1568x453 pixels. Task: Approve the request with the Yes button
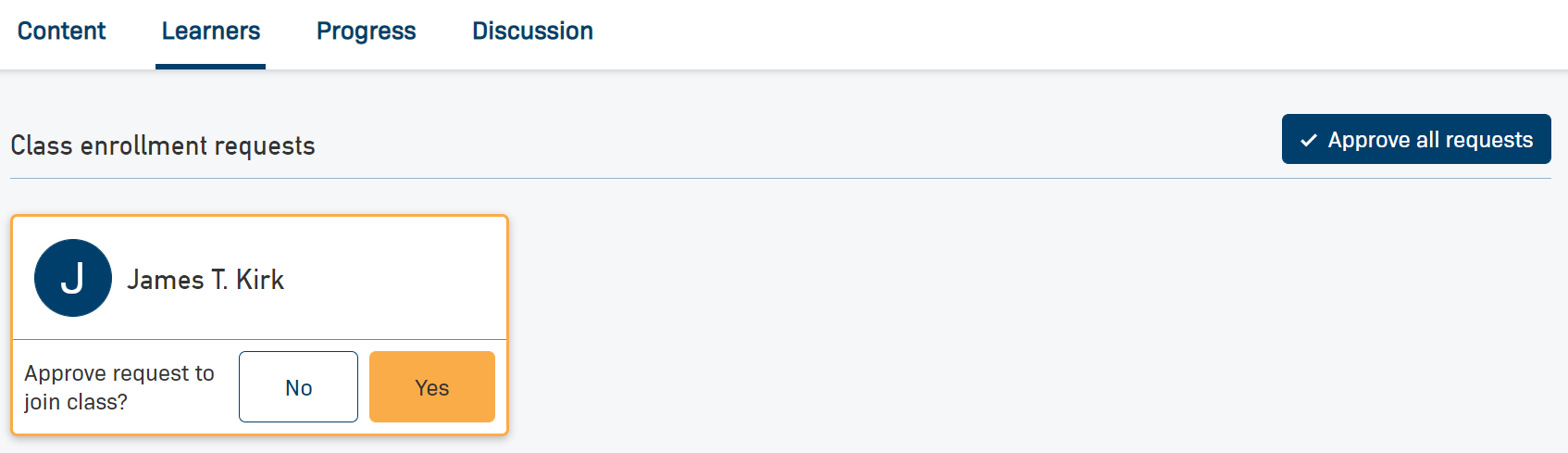tap(432, 387)
